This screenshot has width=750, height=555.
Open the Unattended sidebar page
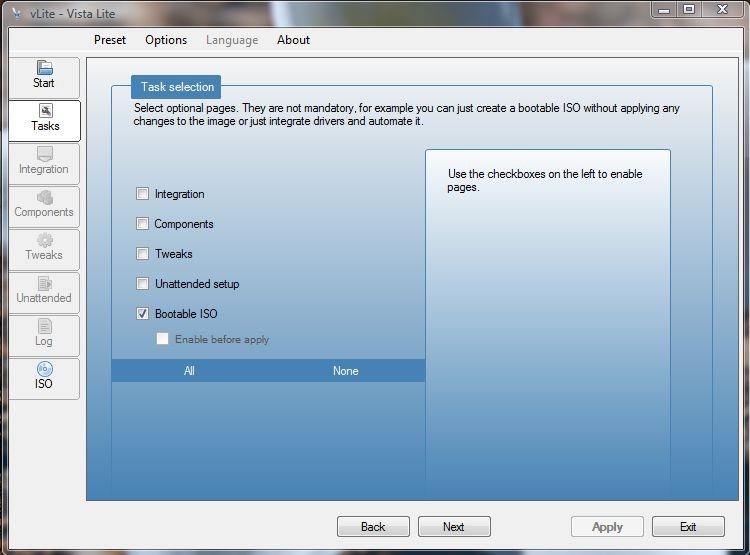coord(44,293)
